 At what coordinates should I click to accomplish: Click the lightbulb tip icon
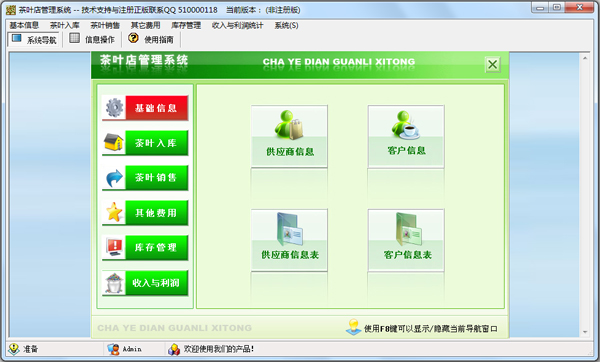point(353,327)
